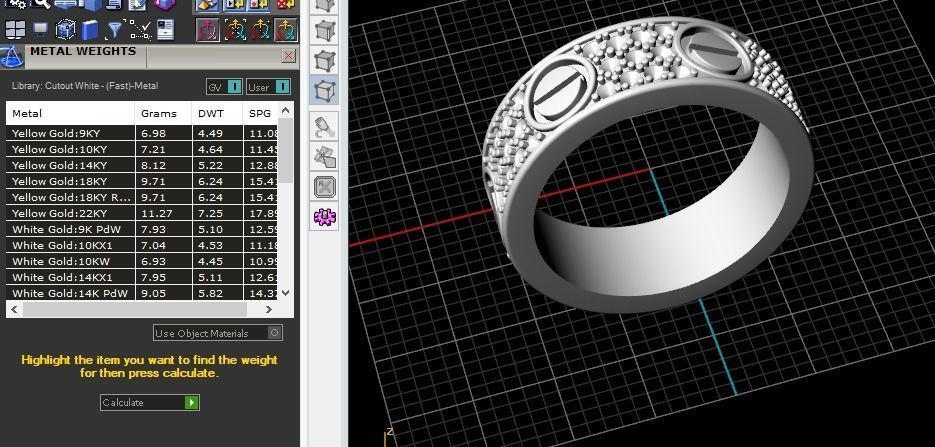935x447 pixels.
Task: Click the red X with arrow icon
Action: pos(286,5)
